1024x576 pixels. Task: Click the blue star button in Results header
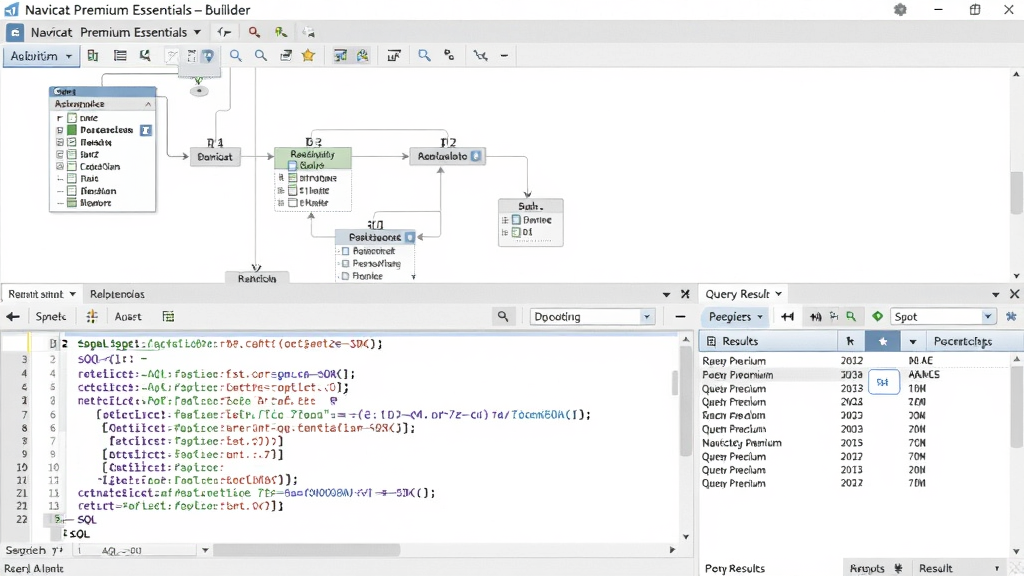[882, 341]
